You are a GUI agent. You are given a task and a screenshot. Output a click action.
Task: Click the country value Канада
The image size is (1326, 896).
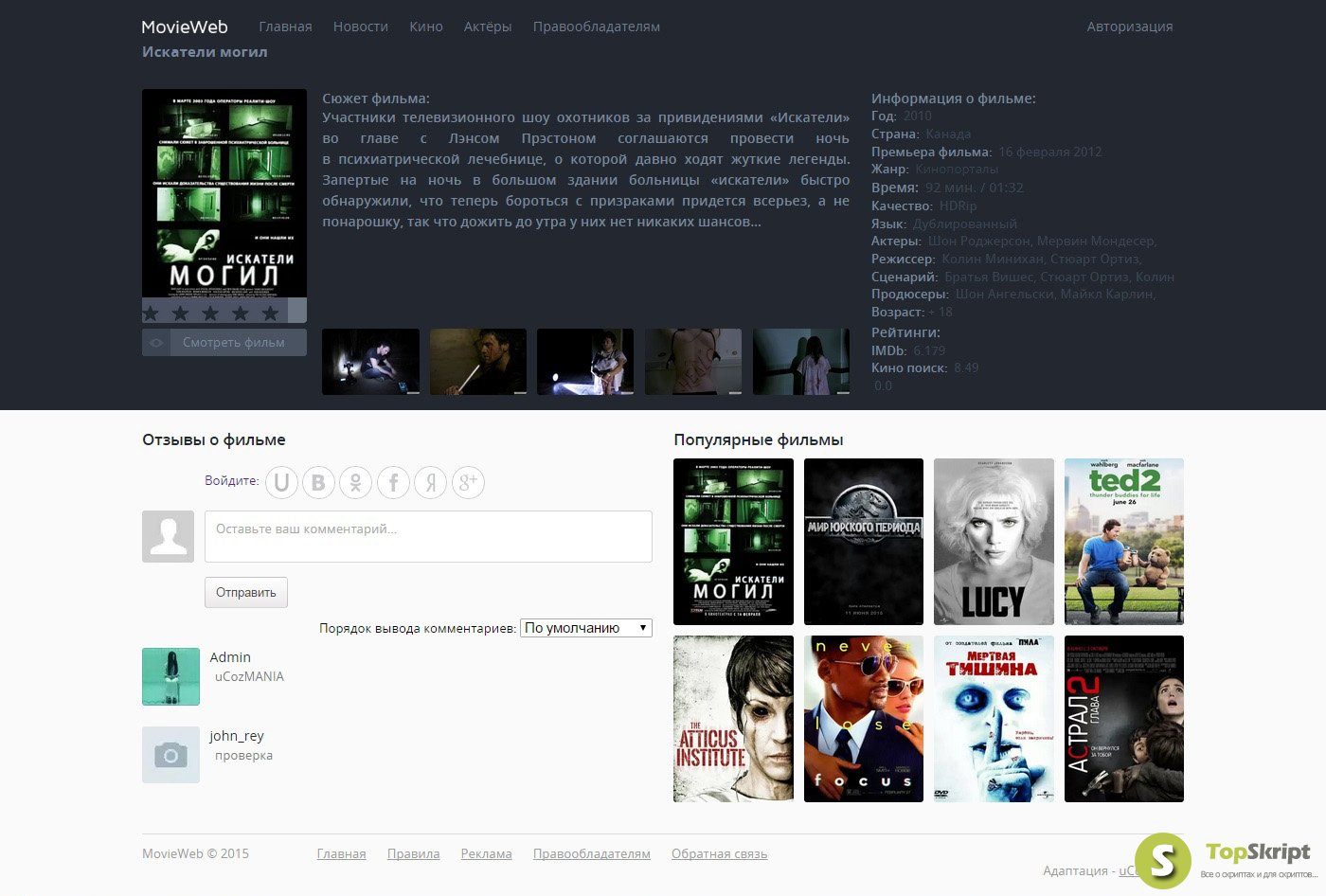click(x=948, y=134)
